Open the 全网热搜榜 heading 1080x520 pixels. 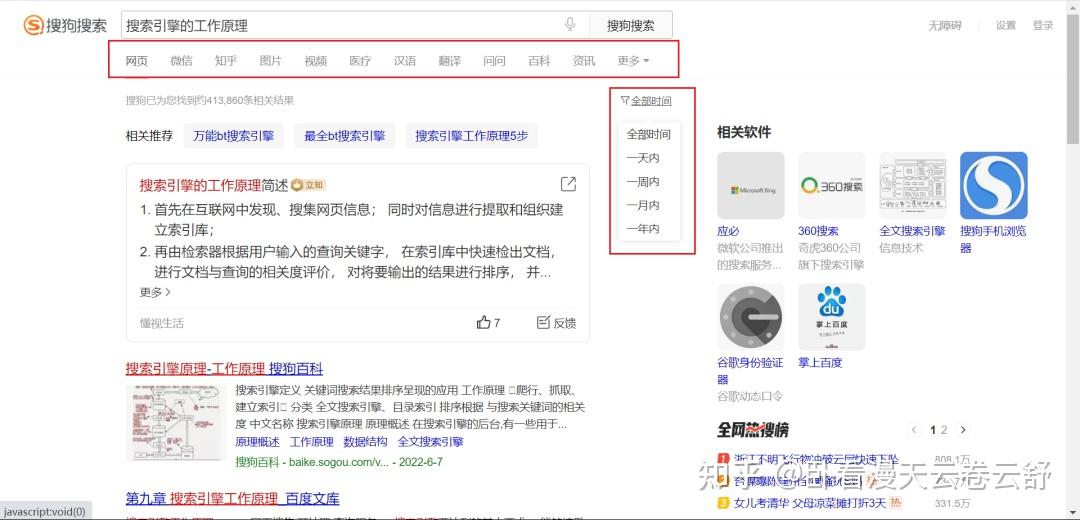point(753,430)
